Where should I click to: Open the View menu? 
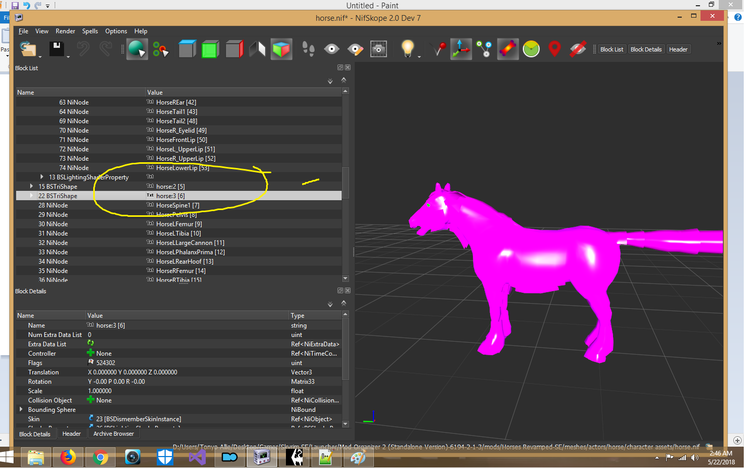click(42, 31)
